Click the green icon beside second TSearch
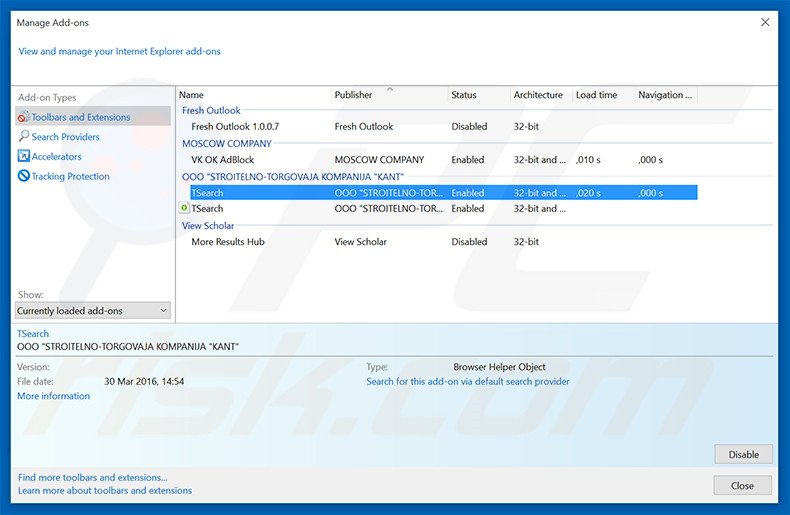The width and height of the screenshot is (790, 515). tap(184, 208)
